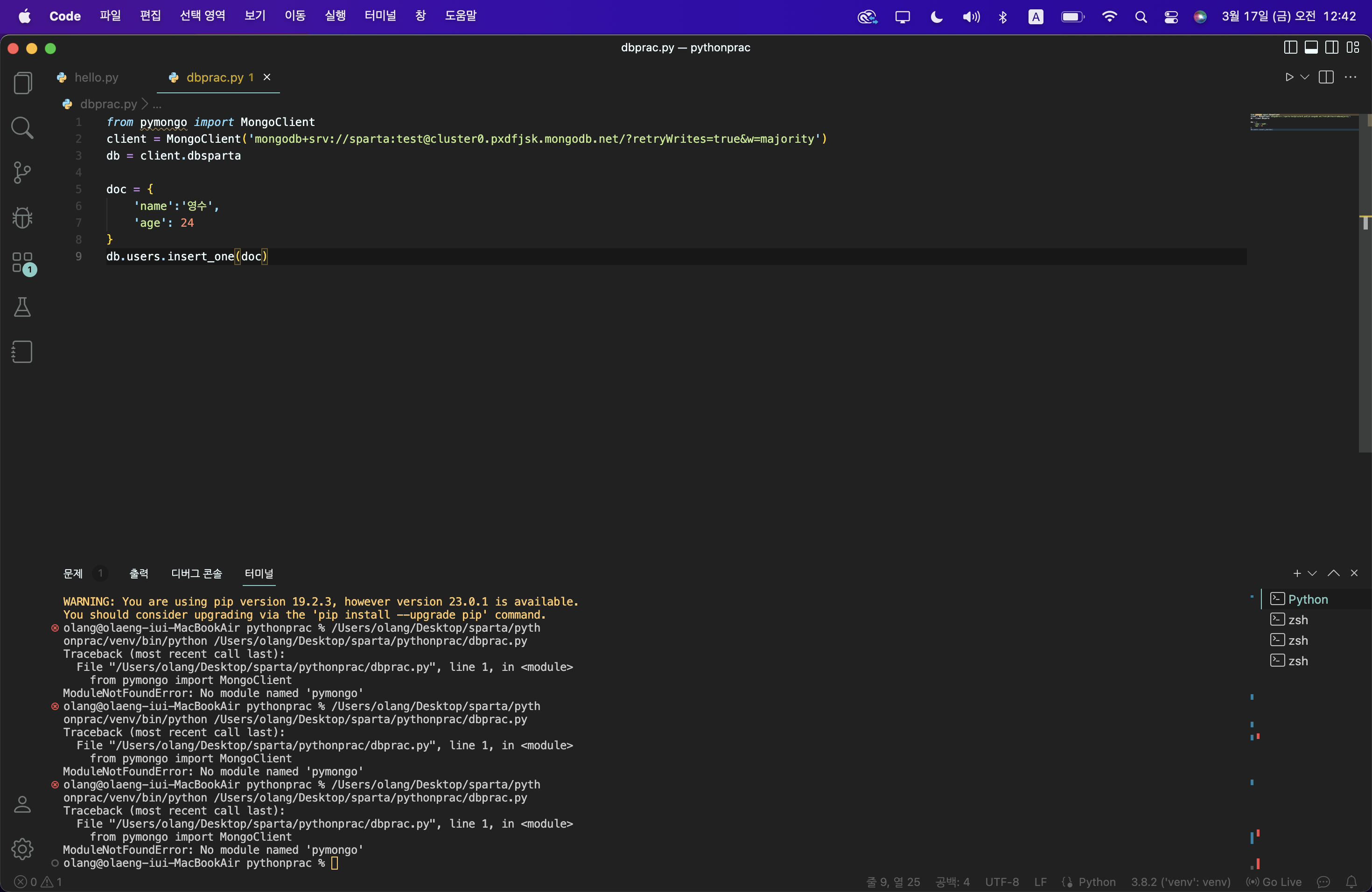Open the 실행 menu

point(336,16)
